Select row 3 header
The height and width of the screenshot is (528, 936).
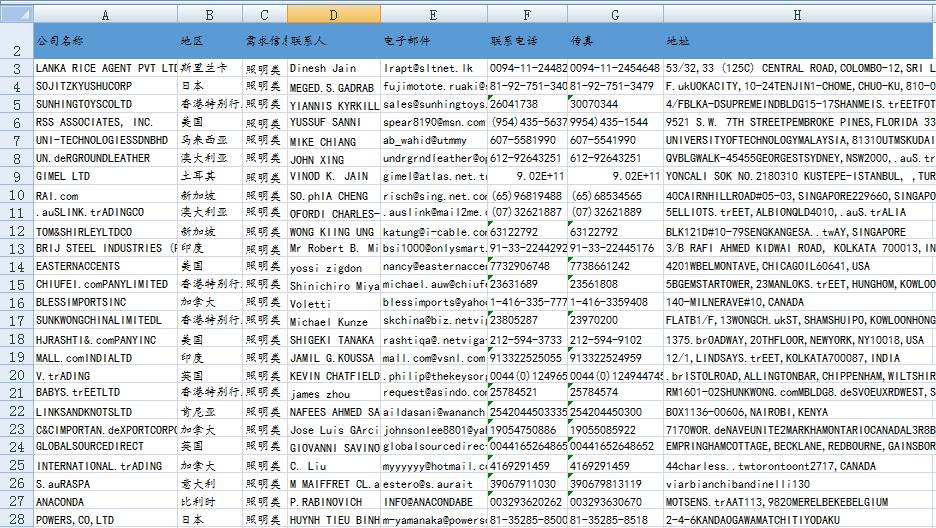(x=16, y=68)
